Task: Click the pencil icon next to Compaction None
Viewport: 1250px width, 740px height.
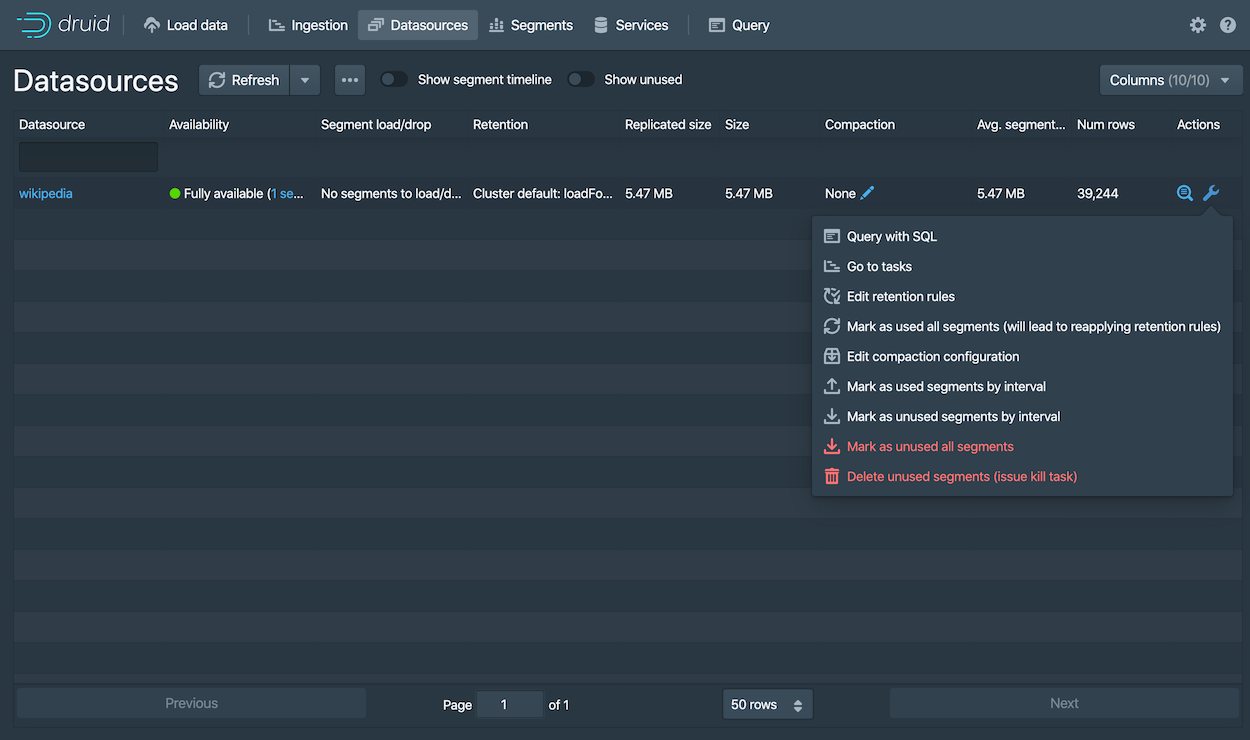Action: [866, 192]
